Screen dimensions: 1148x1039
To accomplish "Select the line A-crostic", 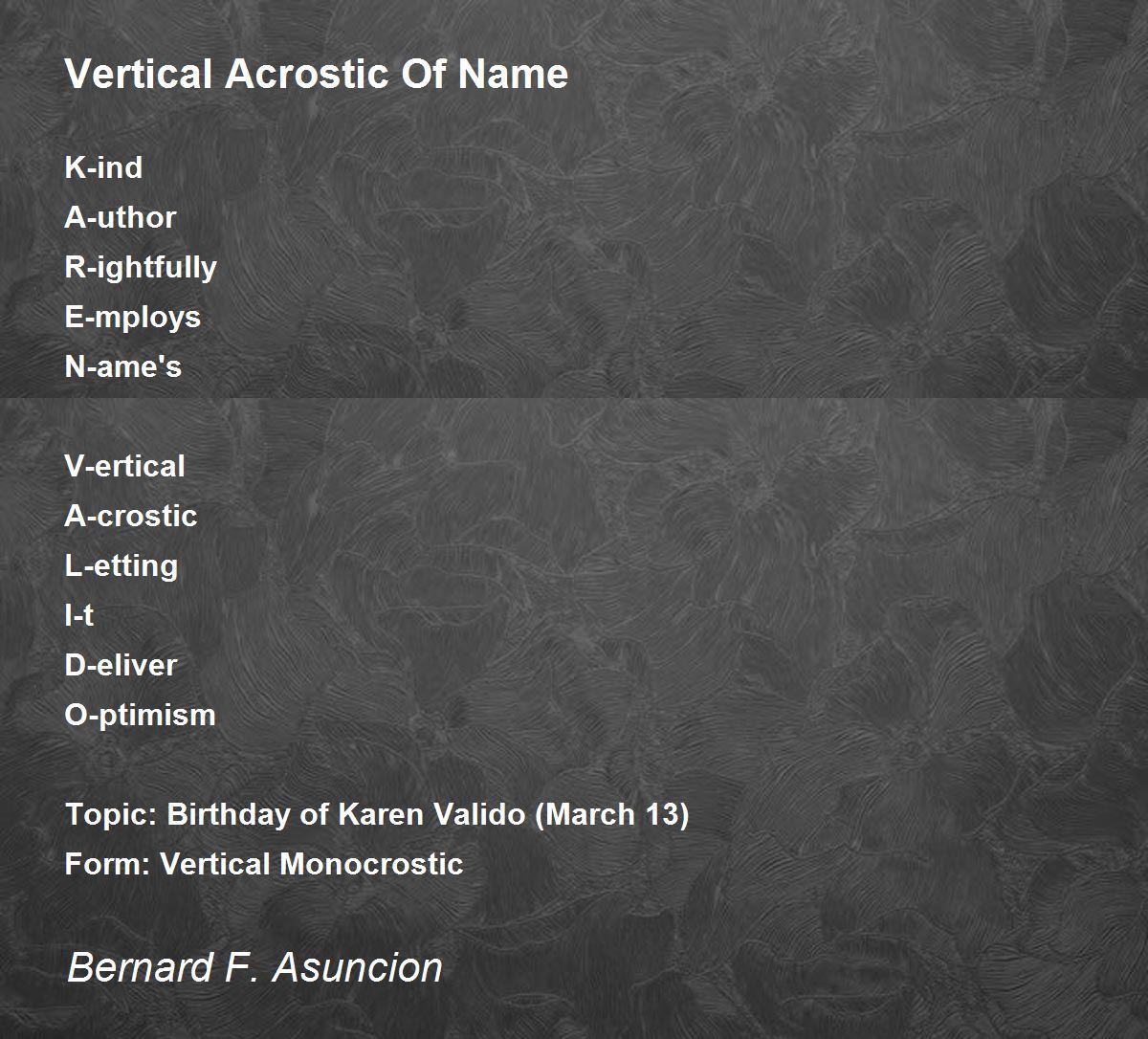I will (x=131, y=516).
